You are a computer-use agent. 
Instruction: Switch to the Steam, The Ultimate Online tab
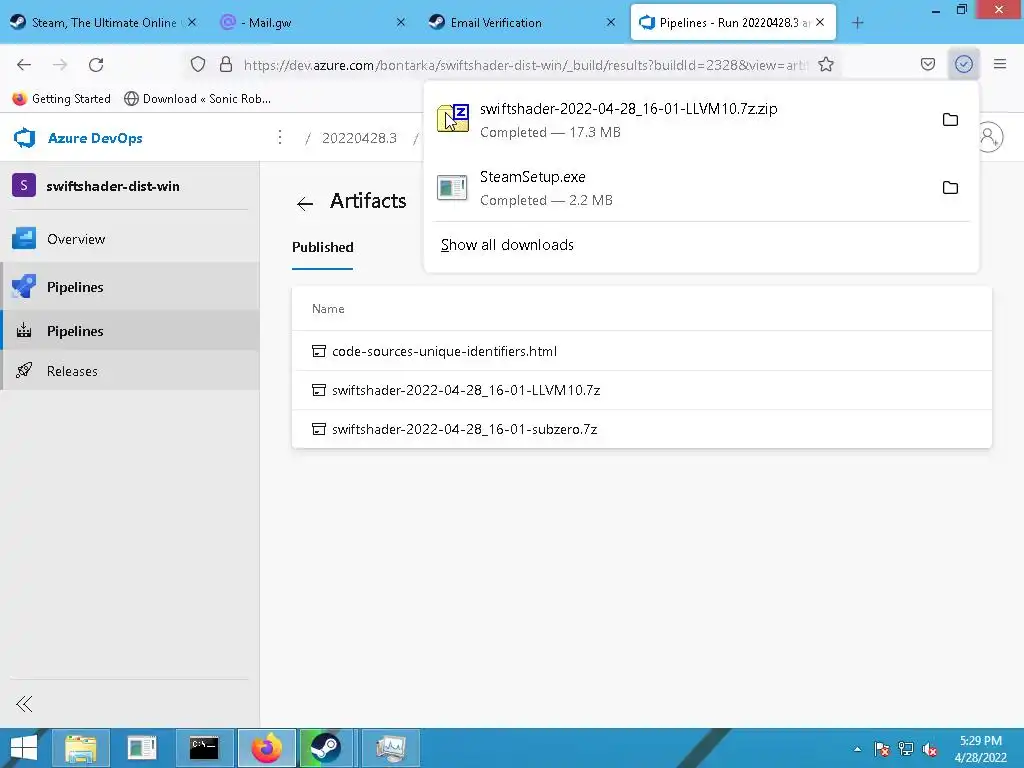(104, 23)
